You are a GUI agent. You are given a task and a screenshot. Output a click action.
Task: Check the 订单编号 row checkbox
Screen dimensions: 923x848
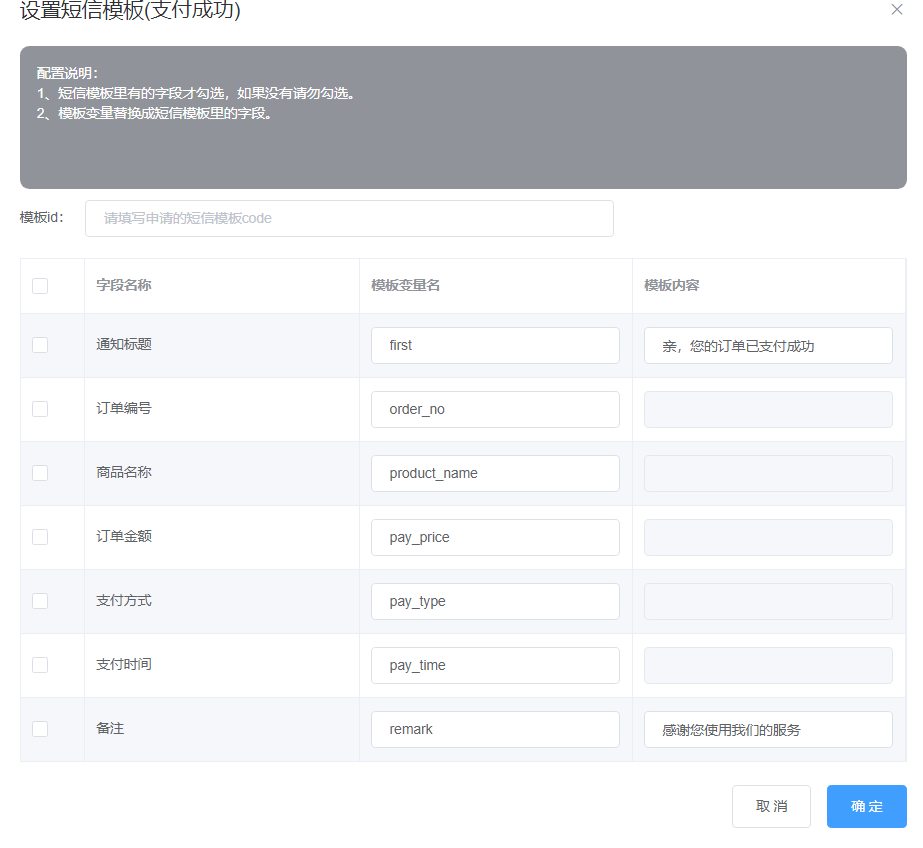point(40,409)
